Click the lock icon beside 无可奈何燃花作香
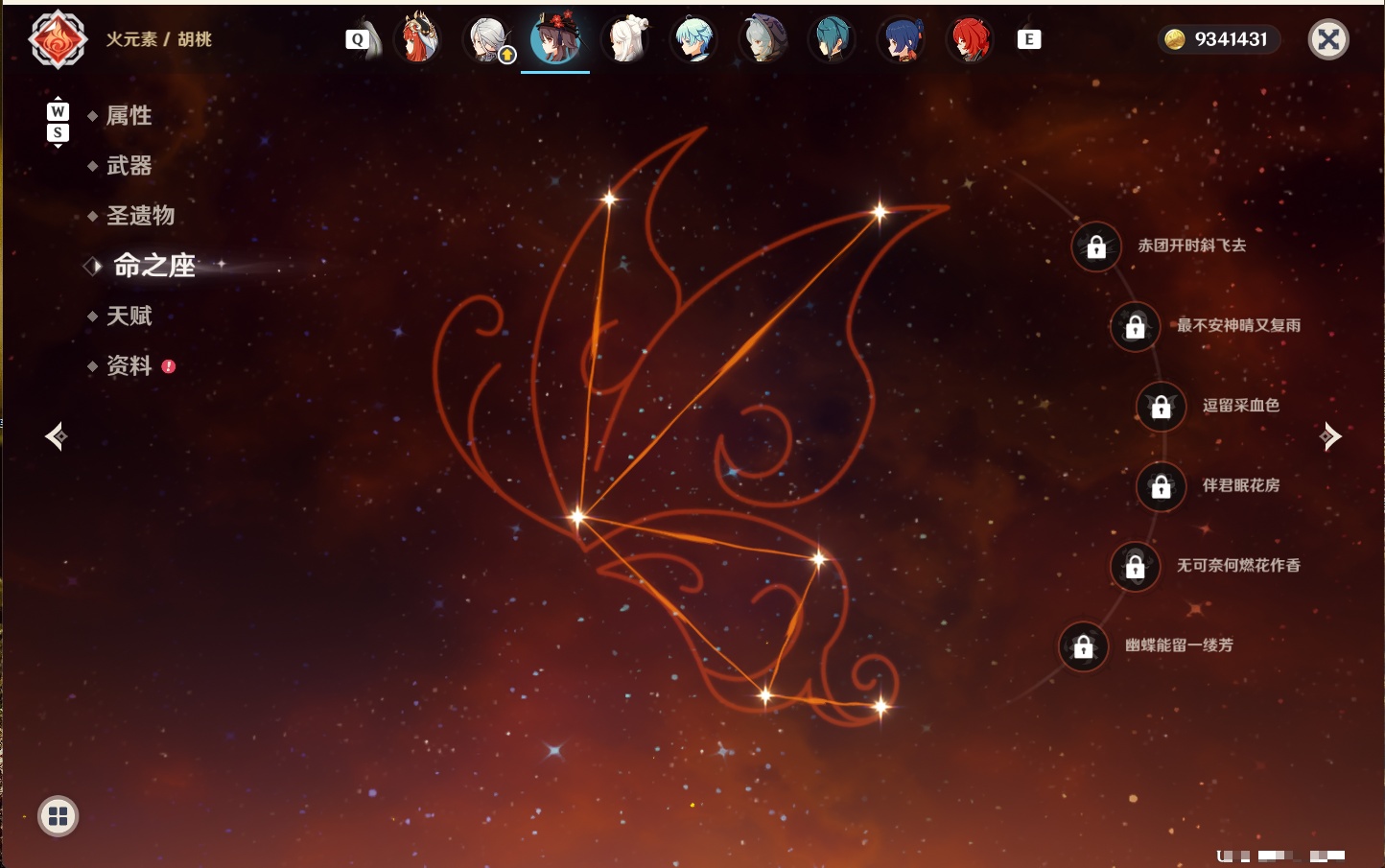 (x=1136, y=566)
